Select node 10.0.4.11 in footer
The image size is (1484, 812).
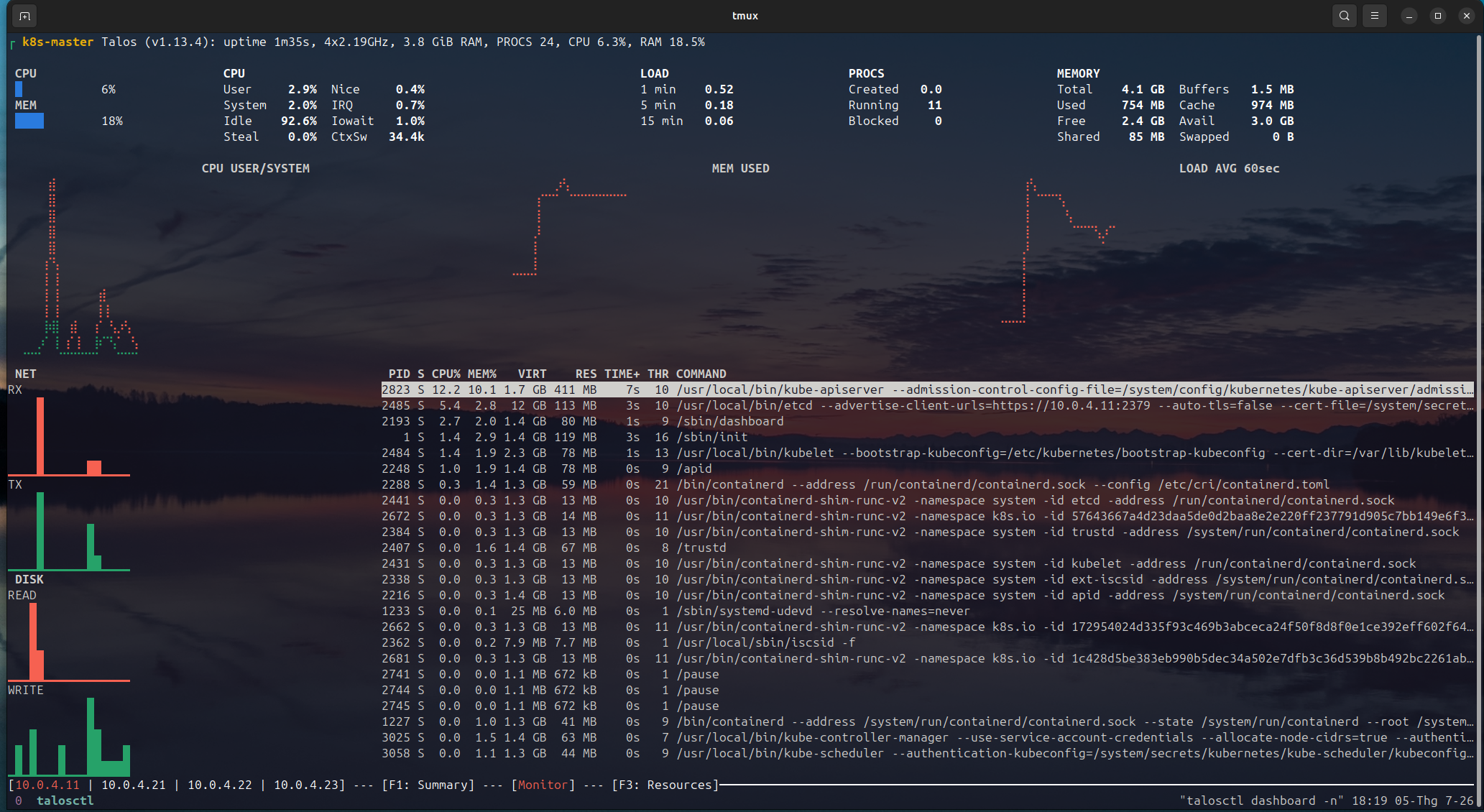(x=47, y=785)
